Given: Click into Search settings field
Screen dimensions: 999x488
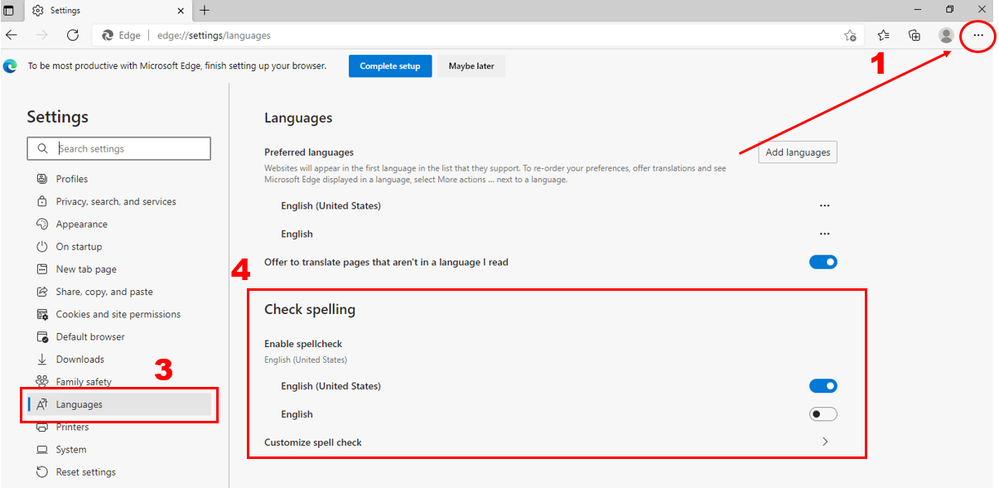Looking at the screenshot, I should [119, 148].
